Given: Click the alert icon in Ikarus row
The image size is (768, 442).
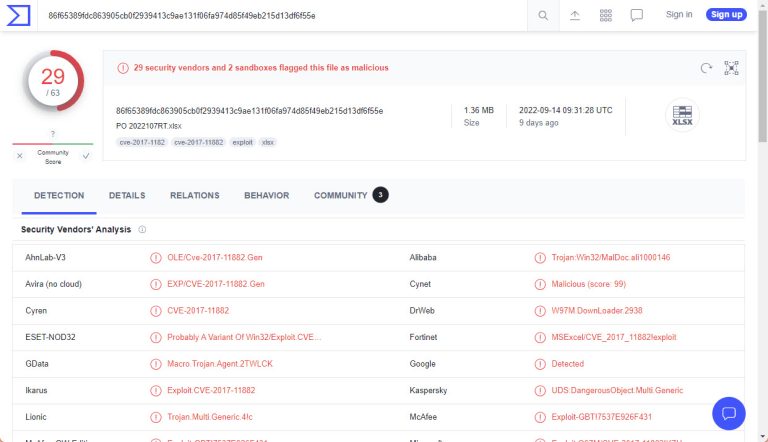Looking at the screenshot, I should point(156,391).
